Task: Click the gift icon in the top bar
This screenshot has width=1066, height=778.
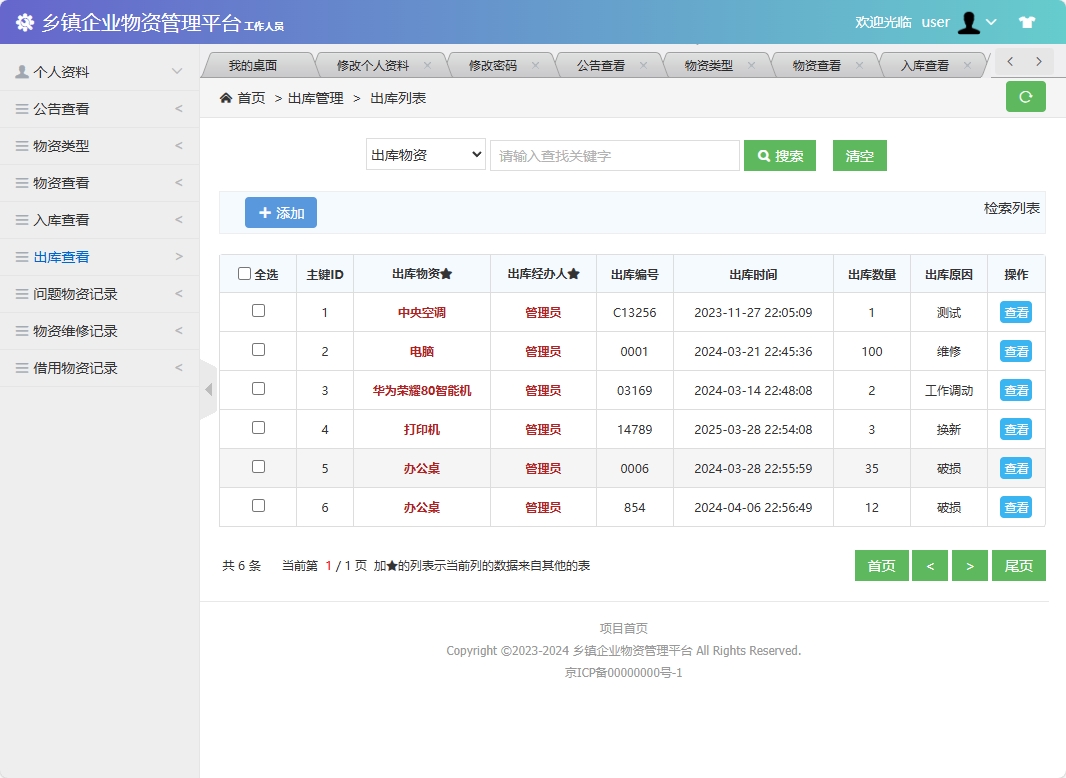Action: [1026, 21]
